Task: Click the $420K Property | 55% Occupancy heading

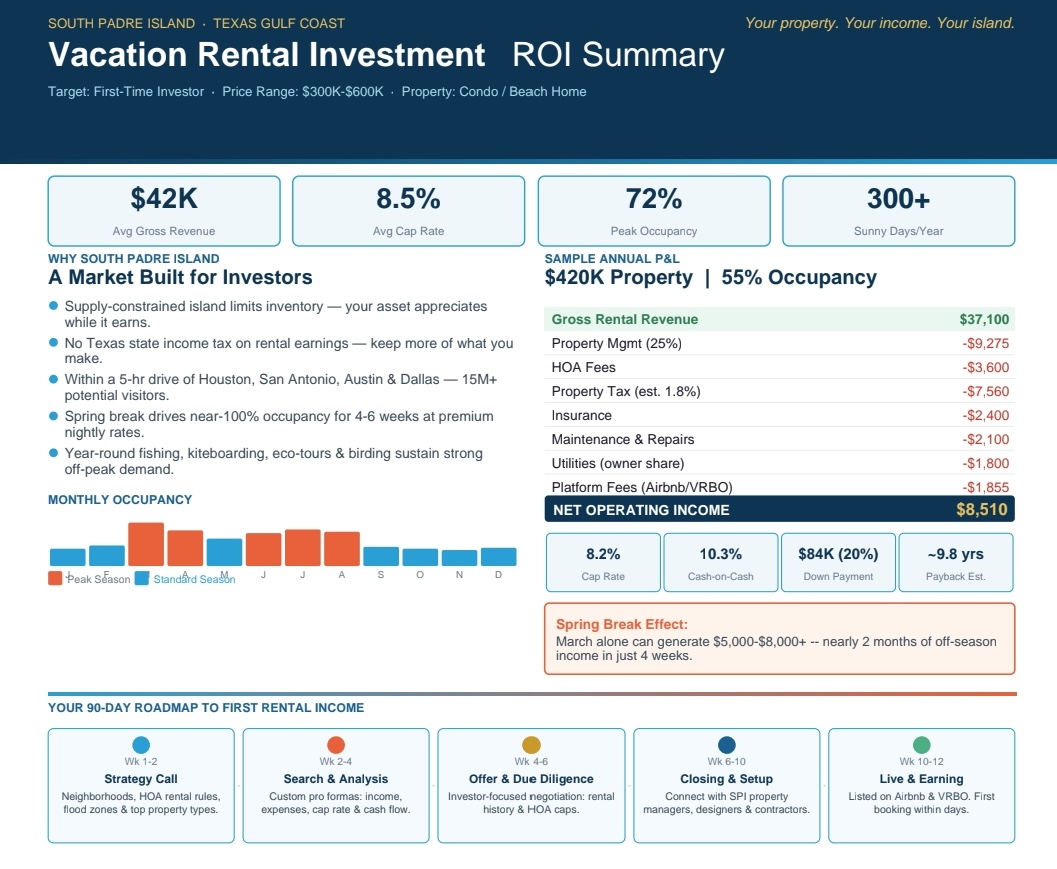Action: pyautogui.click(x=711, y=277)
